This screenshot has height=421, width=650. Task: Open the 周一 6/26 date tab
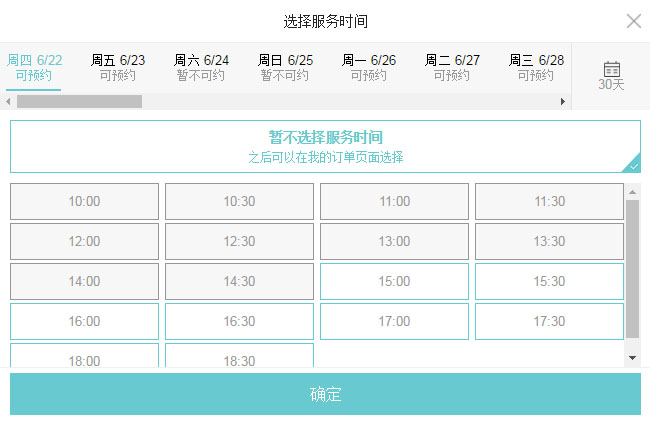point(369,67)
